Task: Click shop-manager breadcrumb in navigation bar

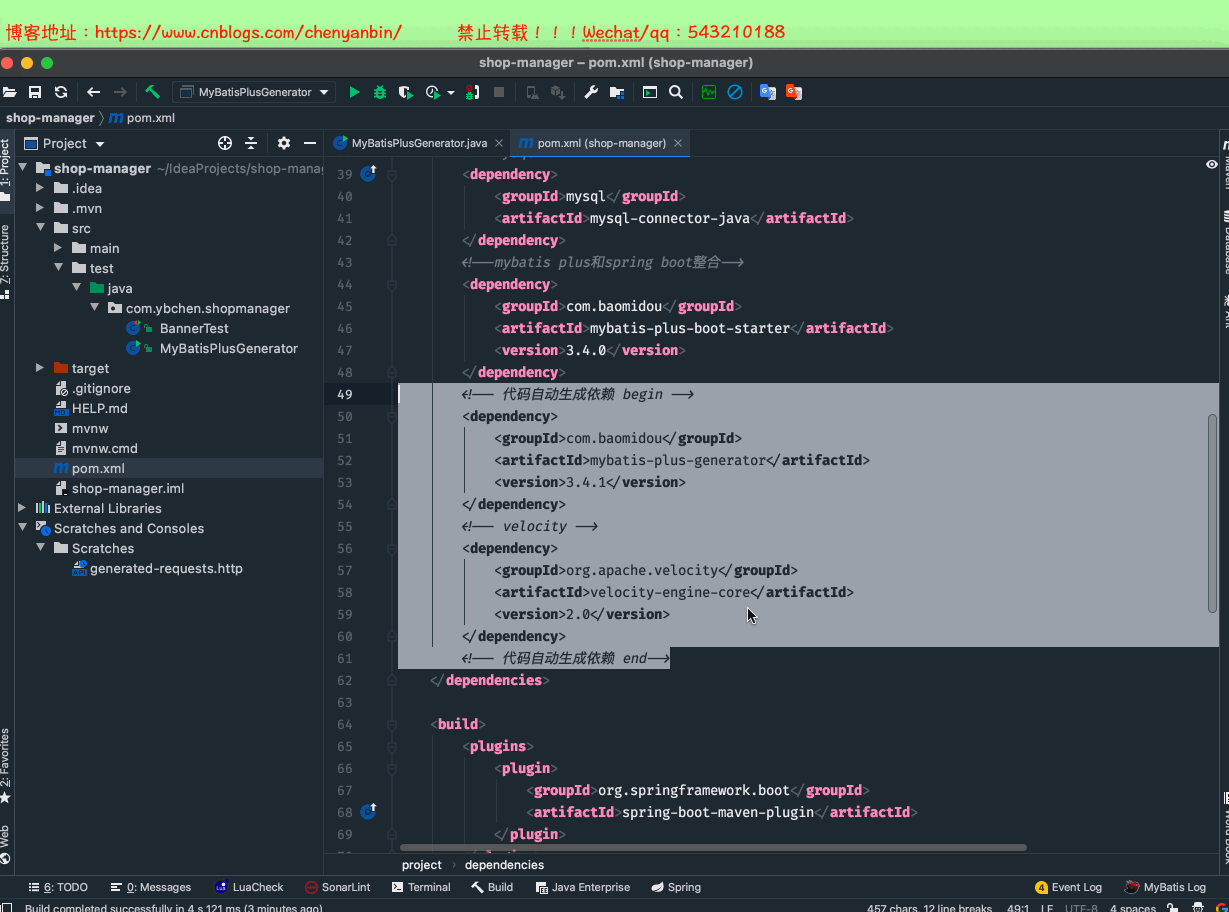Action: click(50, 118)
